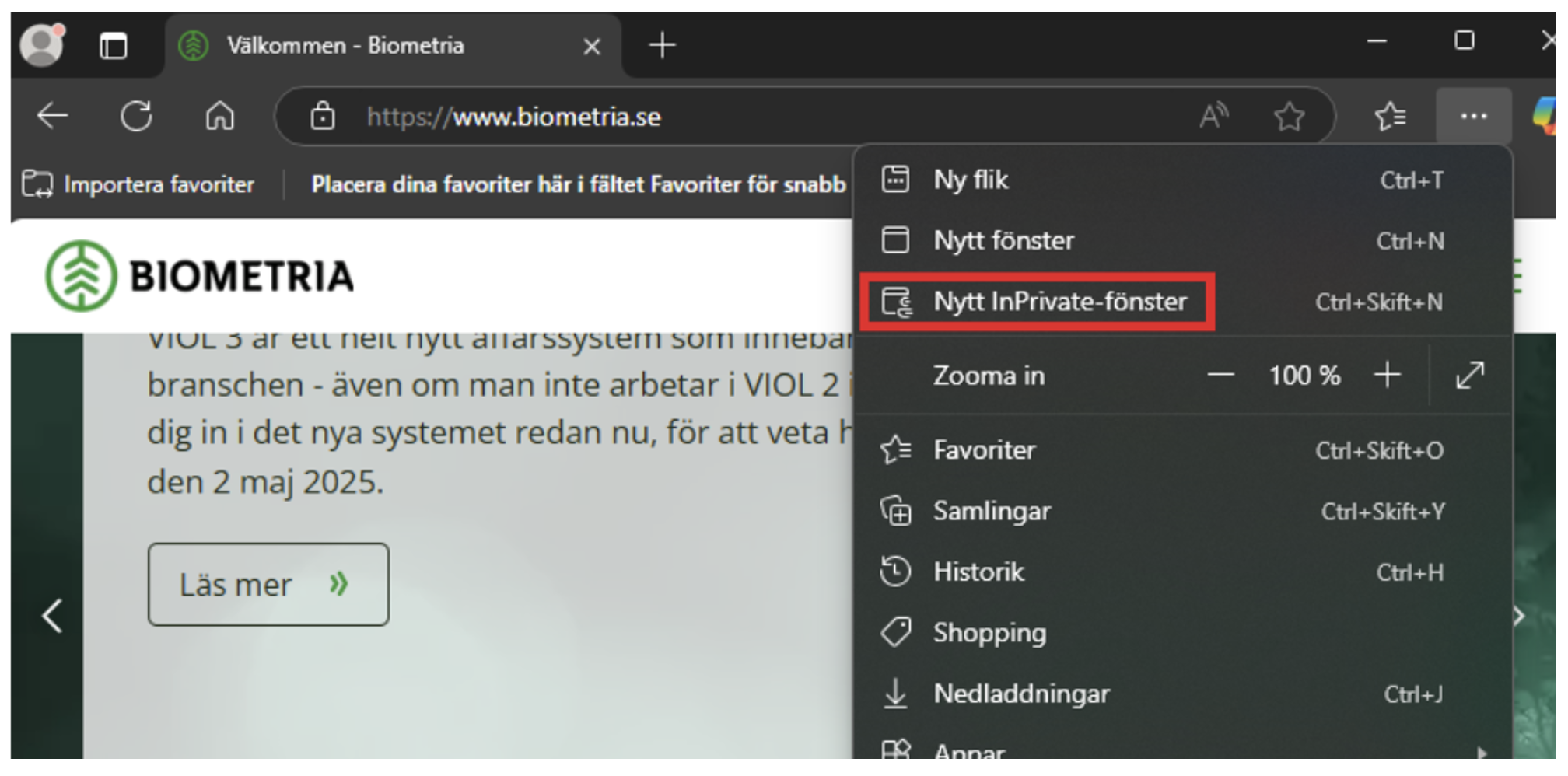Open Nedladdningar from the menu
Screen dimensions: 1568x776
tap(1182, 694)
